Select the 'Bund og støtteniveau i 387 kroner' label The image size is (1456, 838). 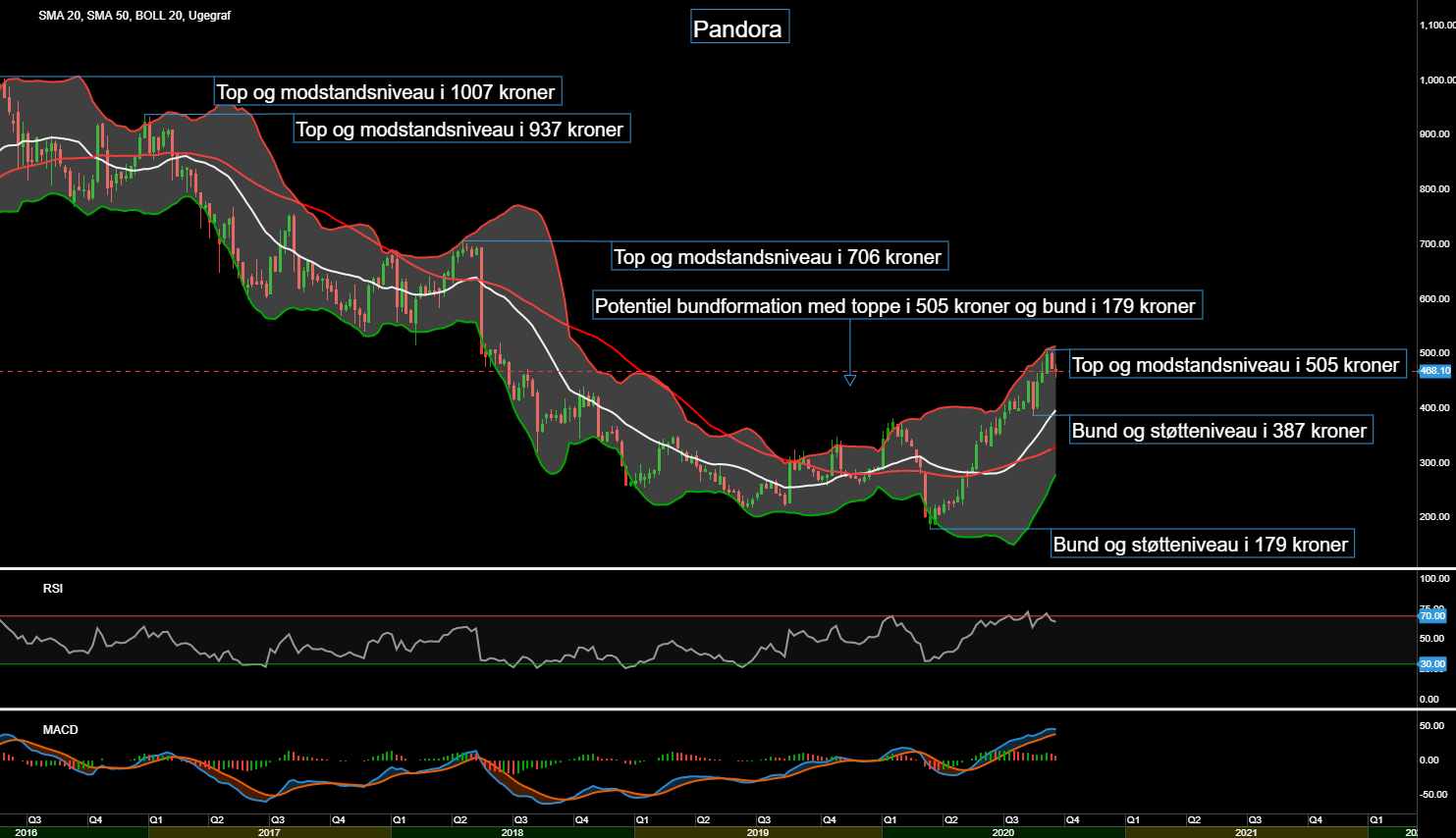[x=1220, y=431]
